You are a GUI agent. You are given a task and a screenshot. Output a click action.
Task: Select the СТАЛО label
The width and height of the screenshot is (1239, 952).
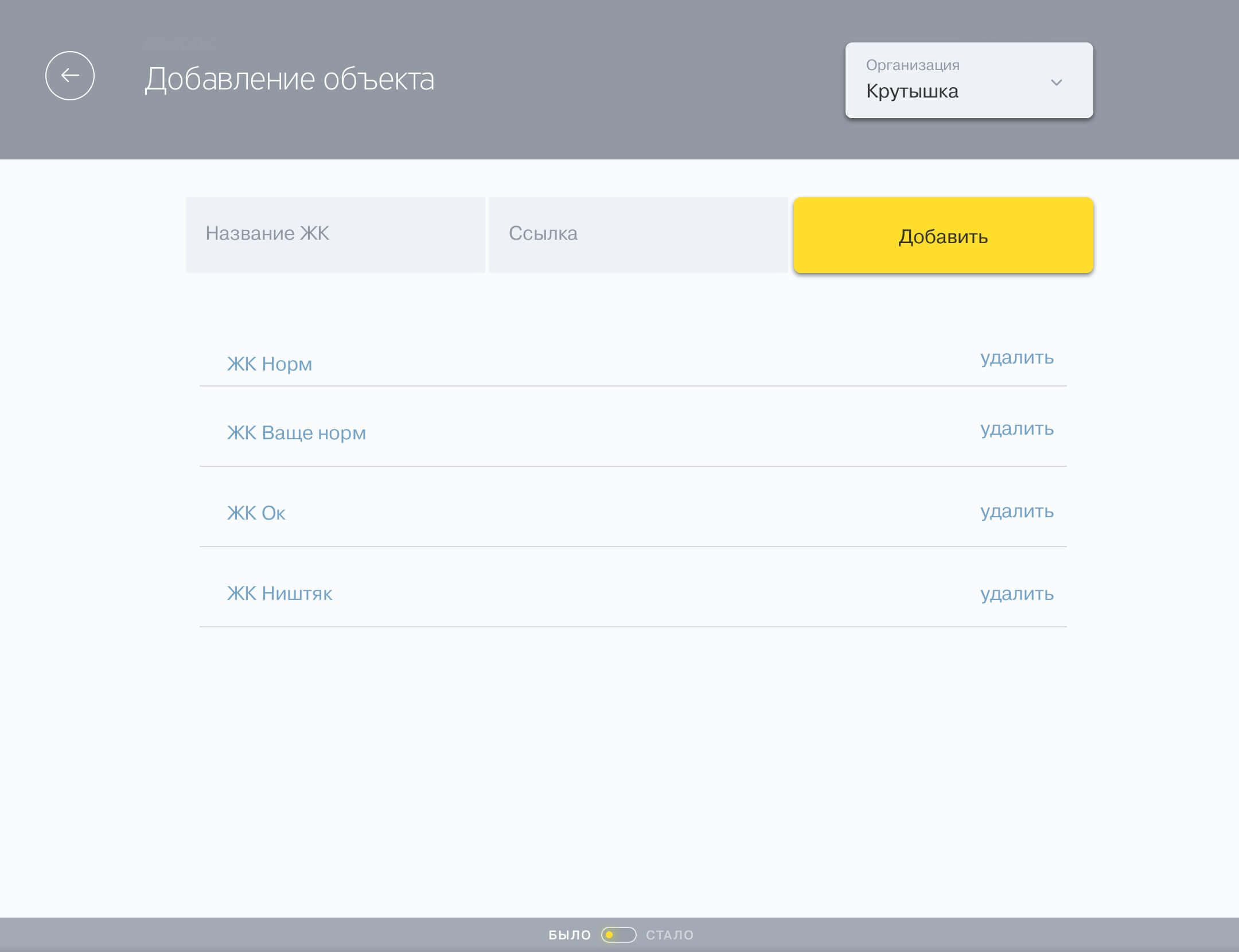pyautogui.click(x=669, y=935)
